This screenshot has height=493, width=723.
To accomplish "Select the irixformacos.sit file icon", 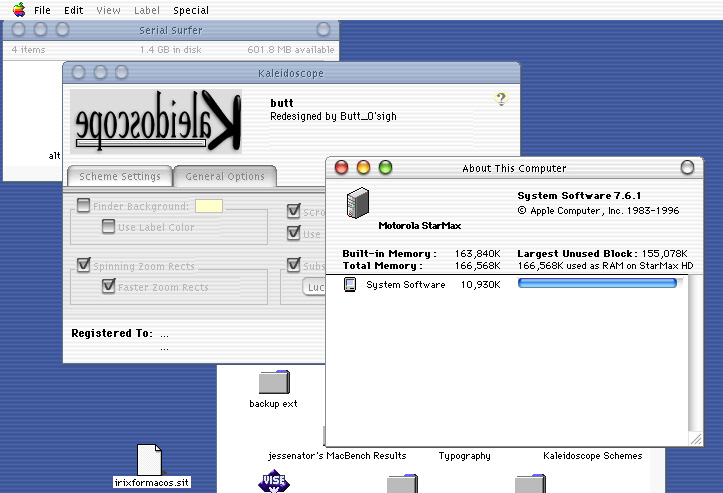I will [149, 459].
